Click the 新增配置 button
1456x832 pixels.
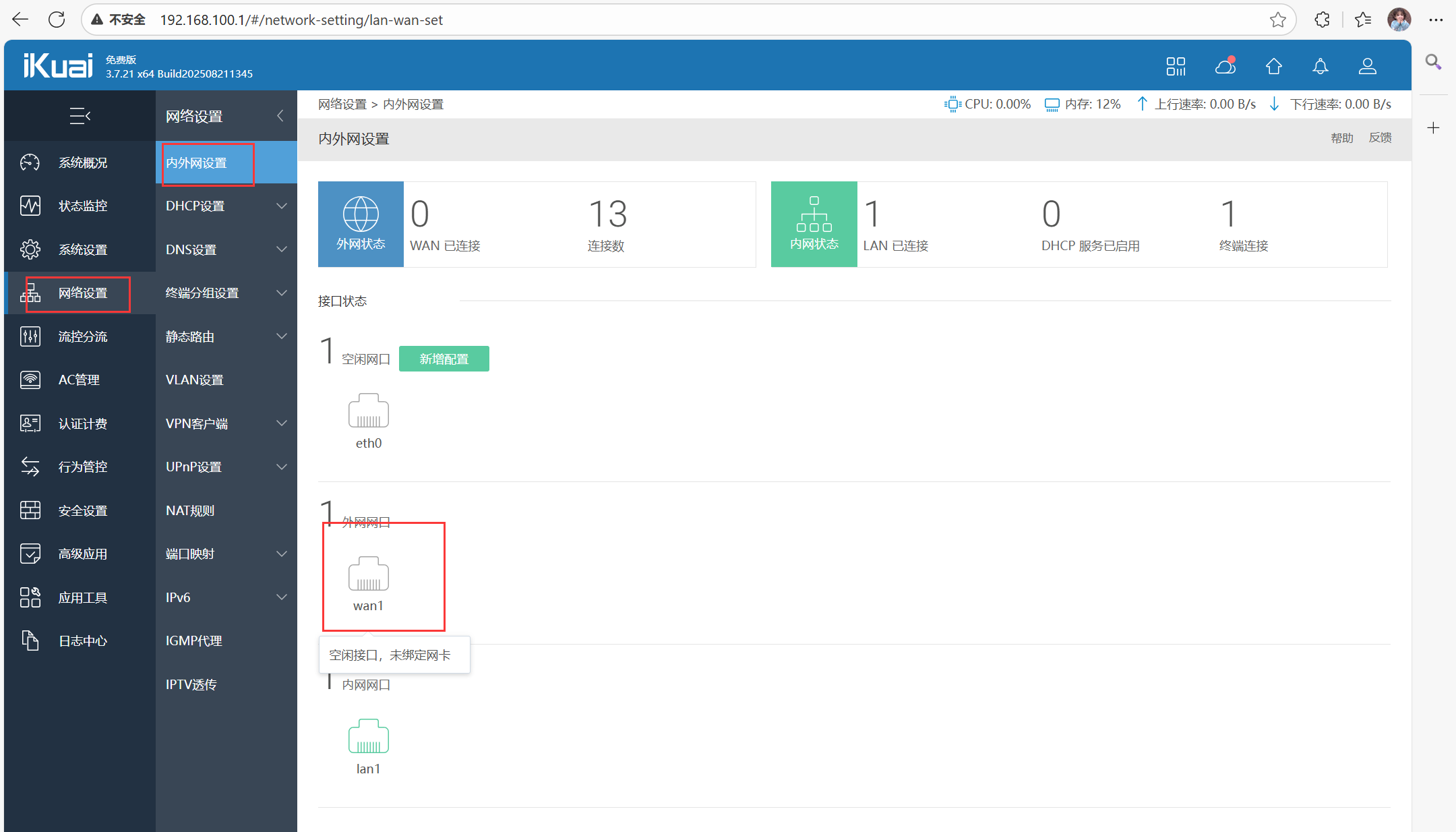(x=444, y=359)
